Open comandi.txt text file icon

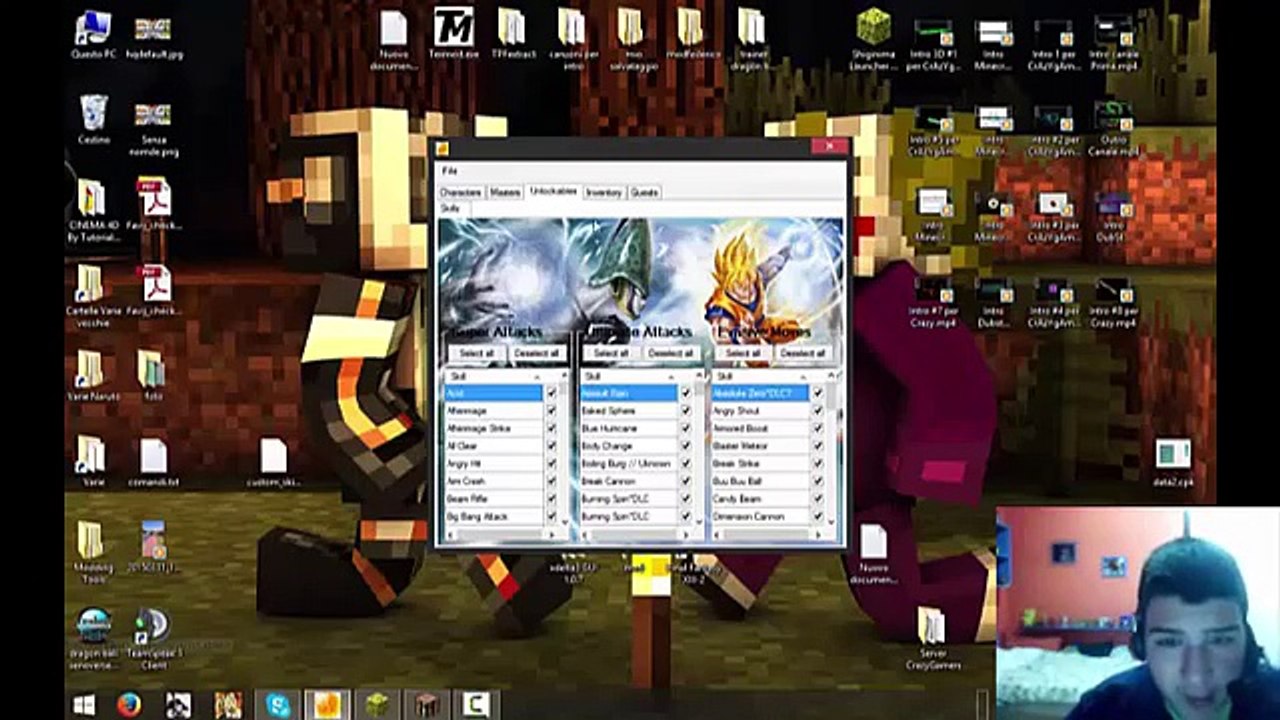(x=153, y=462)
